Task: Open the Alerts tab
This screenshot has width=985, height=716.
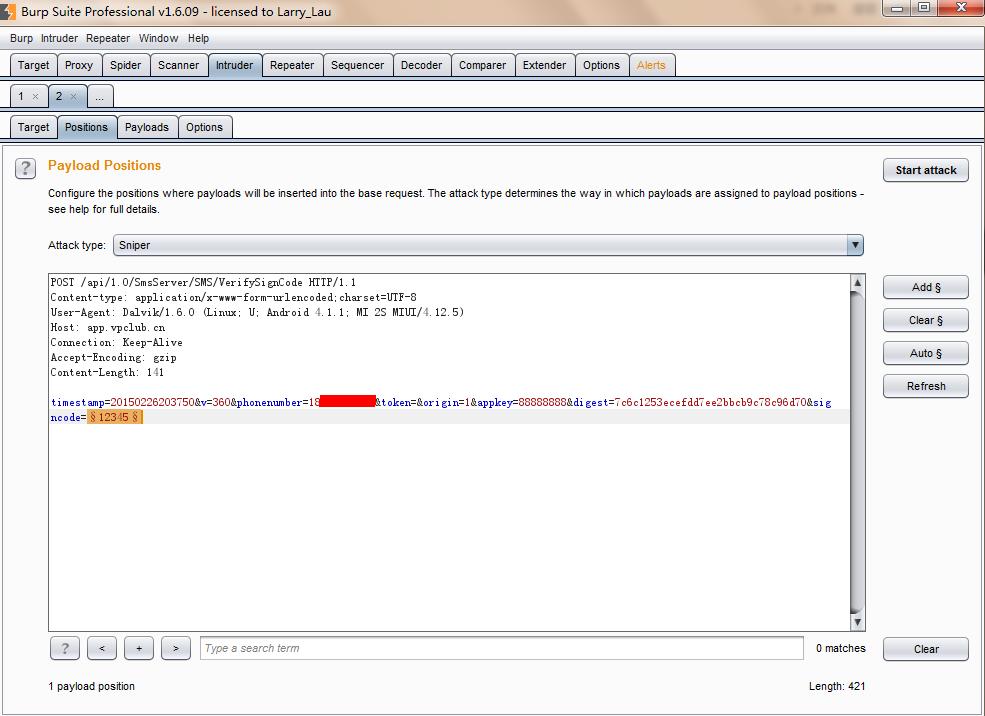Action: click(x=651, y=65)
